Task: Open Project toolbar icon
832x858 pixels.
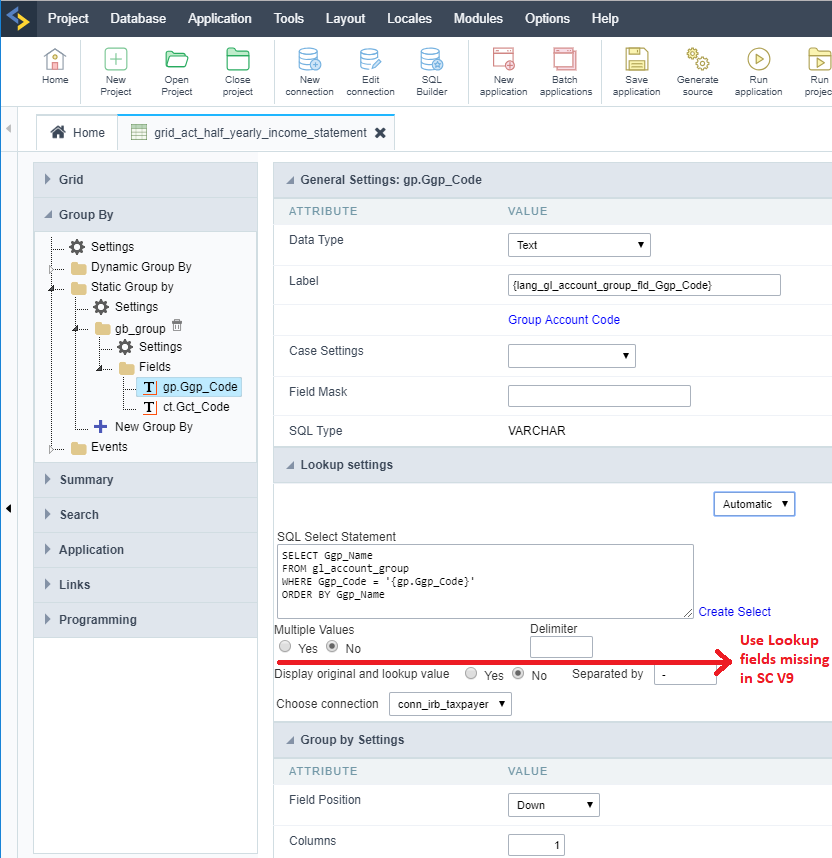Action: click(x=177, y=72)
